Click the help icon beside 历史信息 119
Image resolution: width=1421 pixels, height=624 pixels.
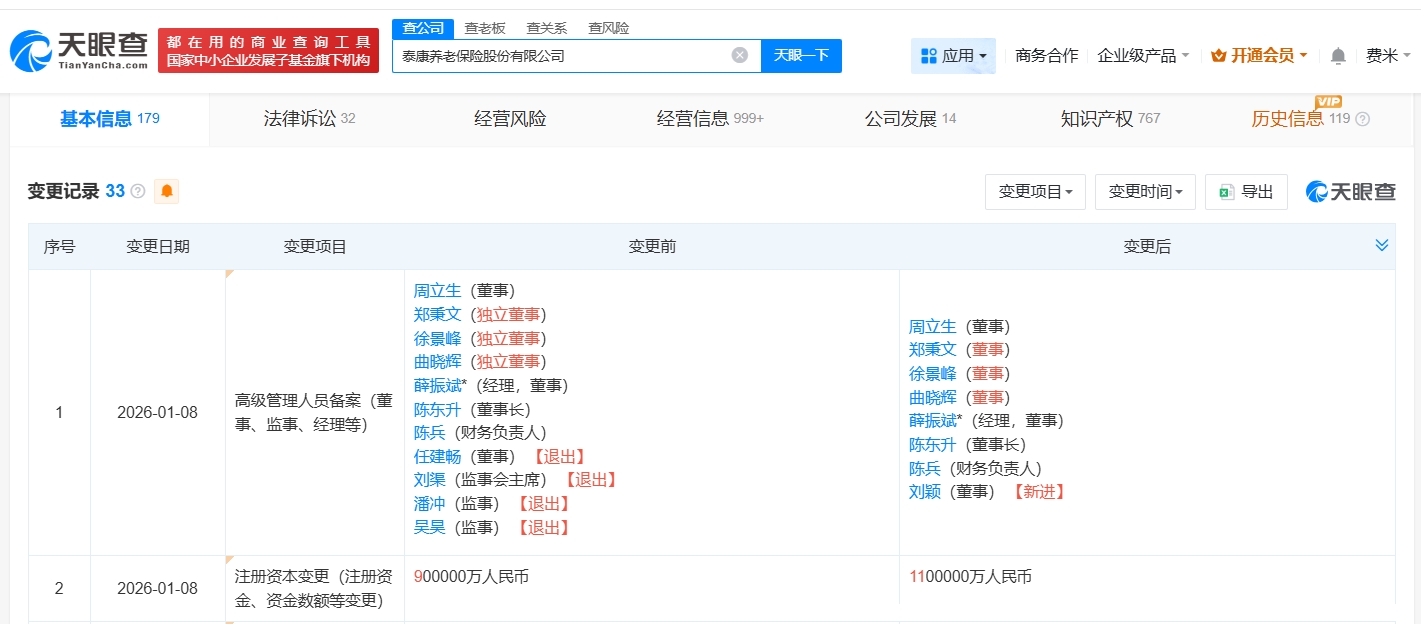tap(1362, 119)
